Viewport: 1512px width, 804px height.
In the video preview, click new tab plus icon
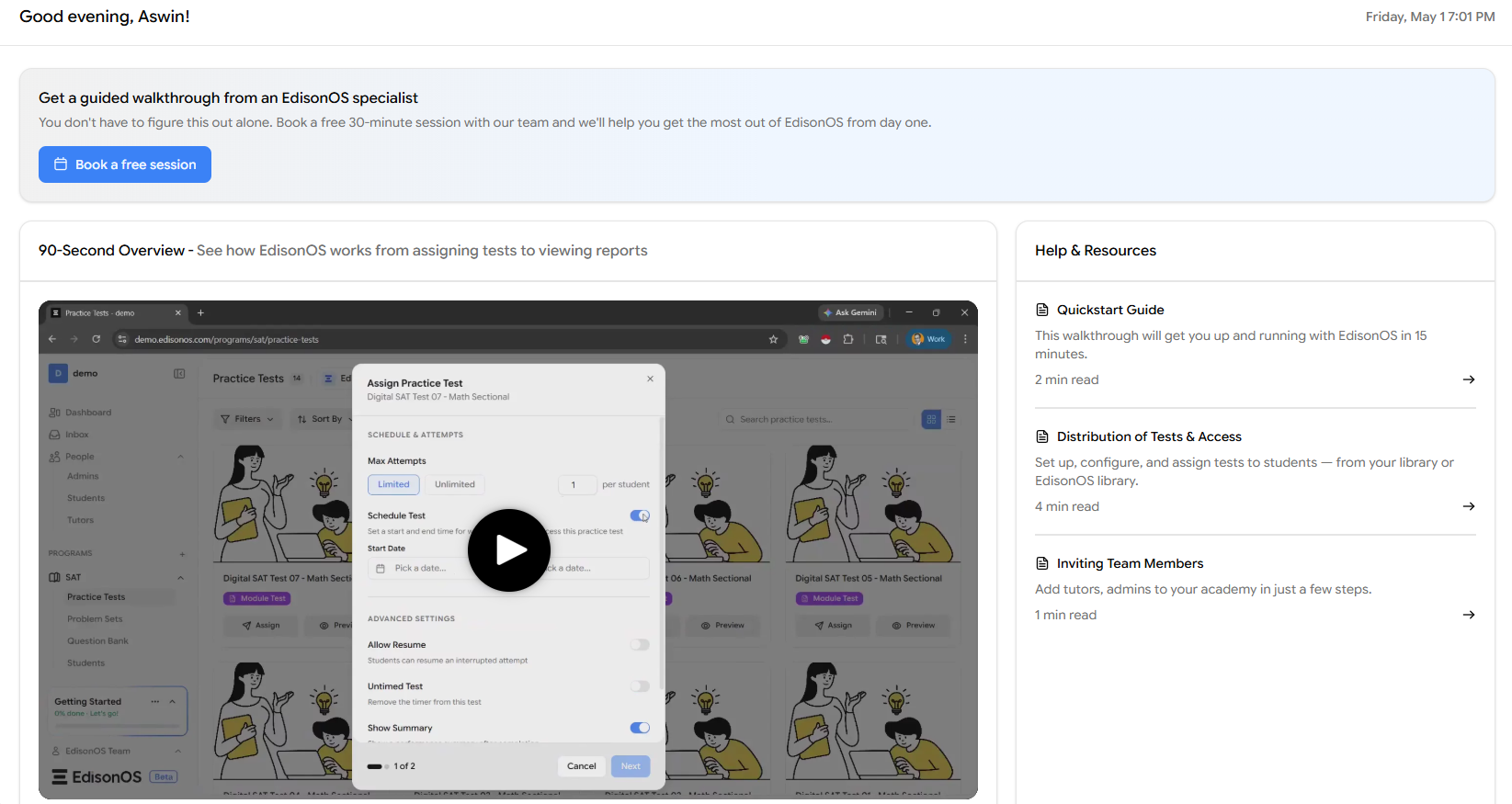(200, 312)
